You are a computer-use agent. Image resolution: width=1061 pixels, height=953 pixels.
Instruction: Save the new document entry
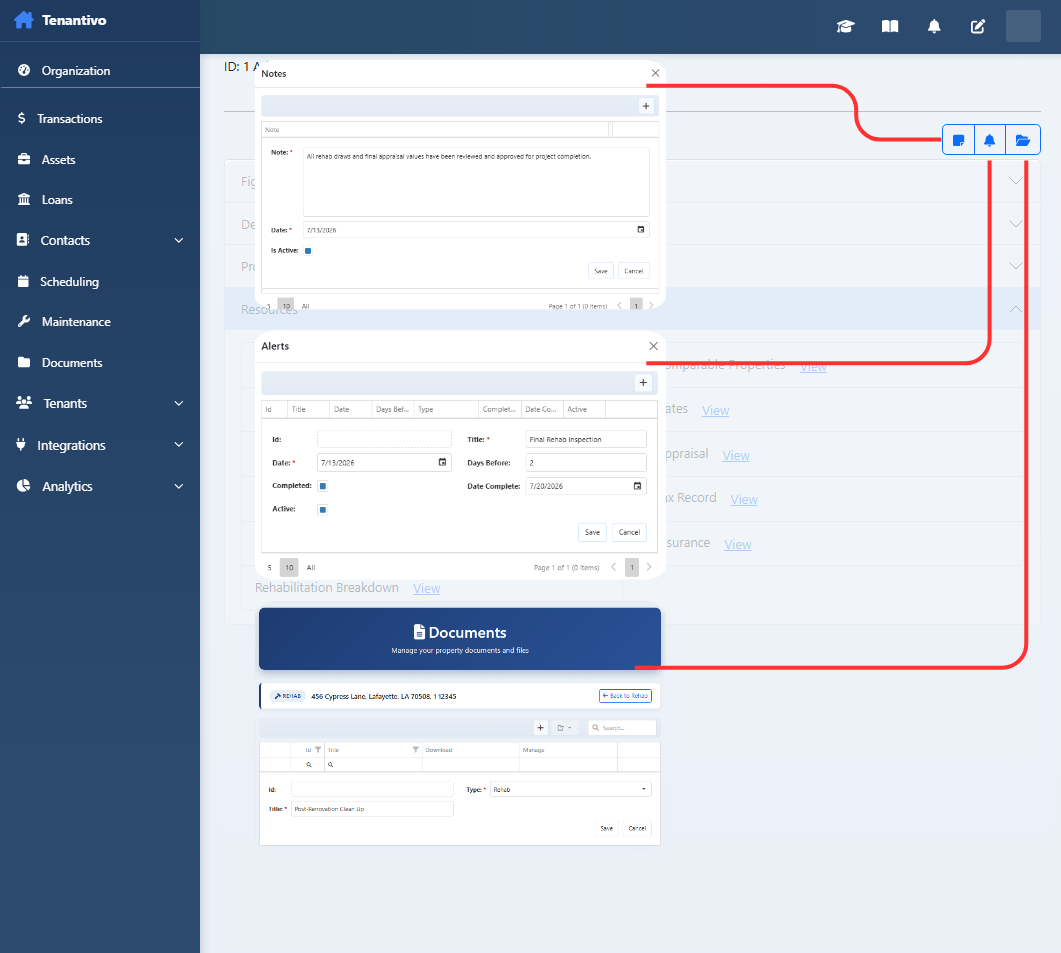pos(606,828)
